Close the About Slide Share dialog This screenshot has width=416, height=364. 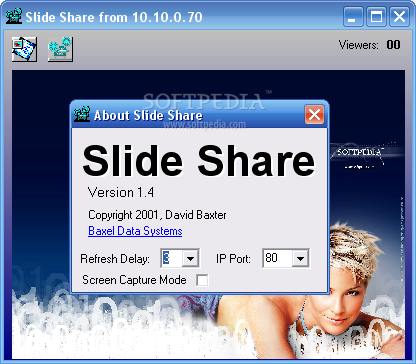click(x=314, y=115)
